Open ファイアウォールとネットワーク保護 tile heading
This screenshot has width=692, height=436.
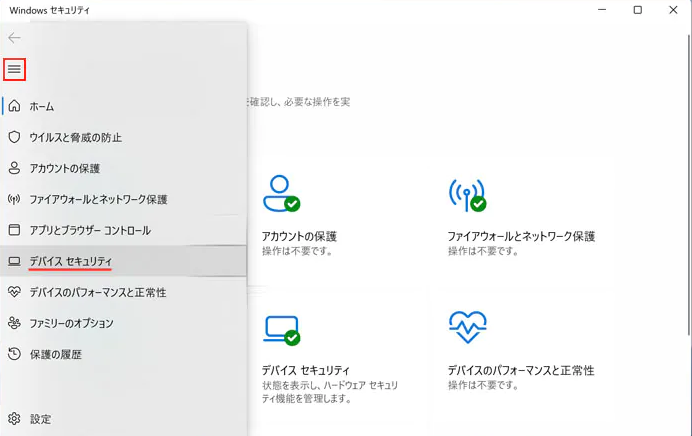point(521,237)
